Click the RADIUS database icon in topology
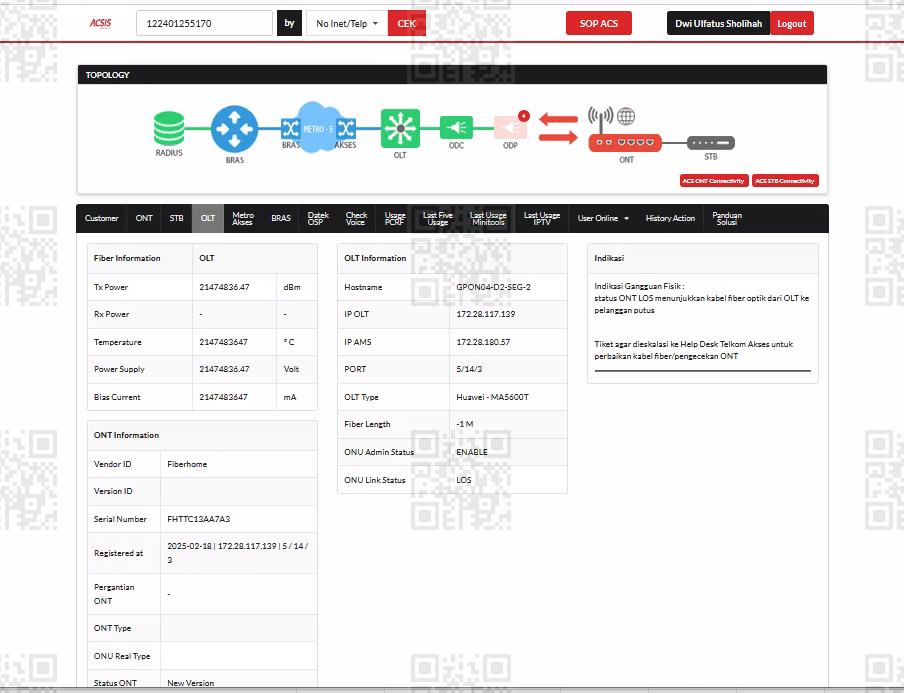 tap(169, 128)
